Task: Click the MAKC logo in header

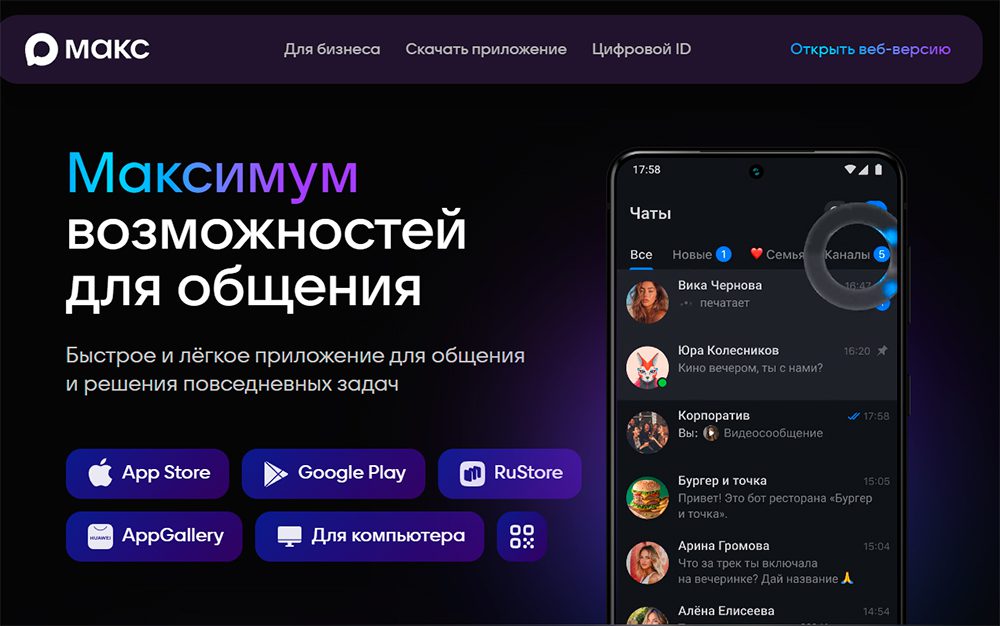Action: click(x=87, y=49)
